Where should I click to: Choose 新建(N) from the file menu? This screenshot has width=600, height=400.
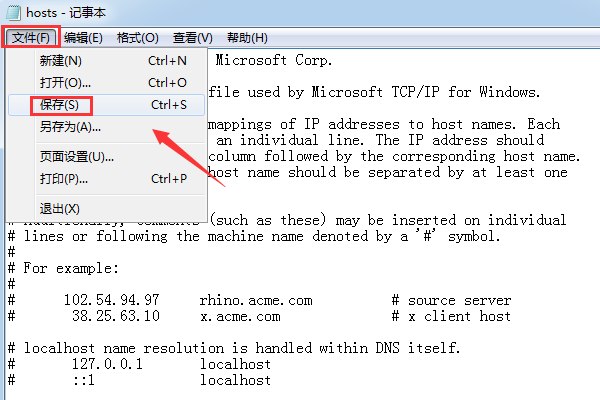(x=59, y=60)
